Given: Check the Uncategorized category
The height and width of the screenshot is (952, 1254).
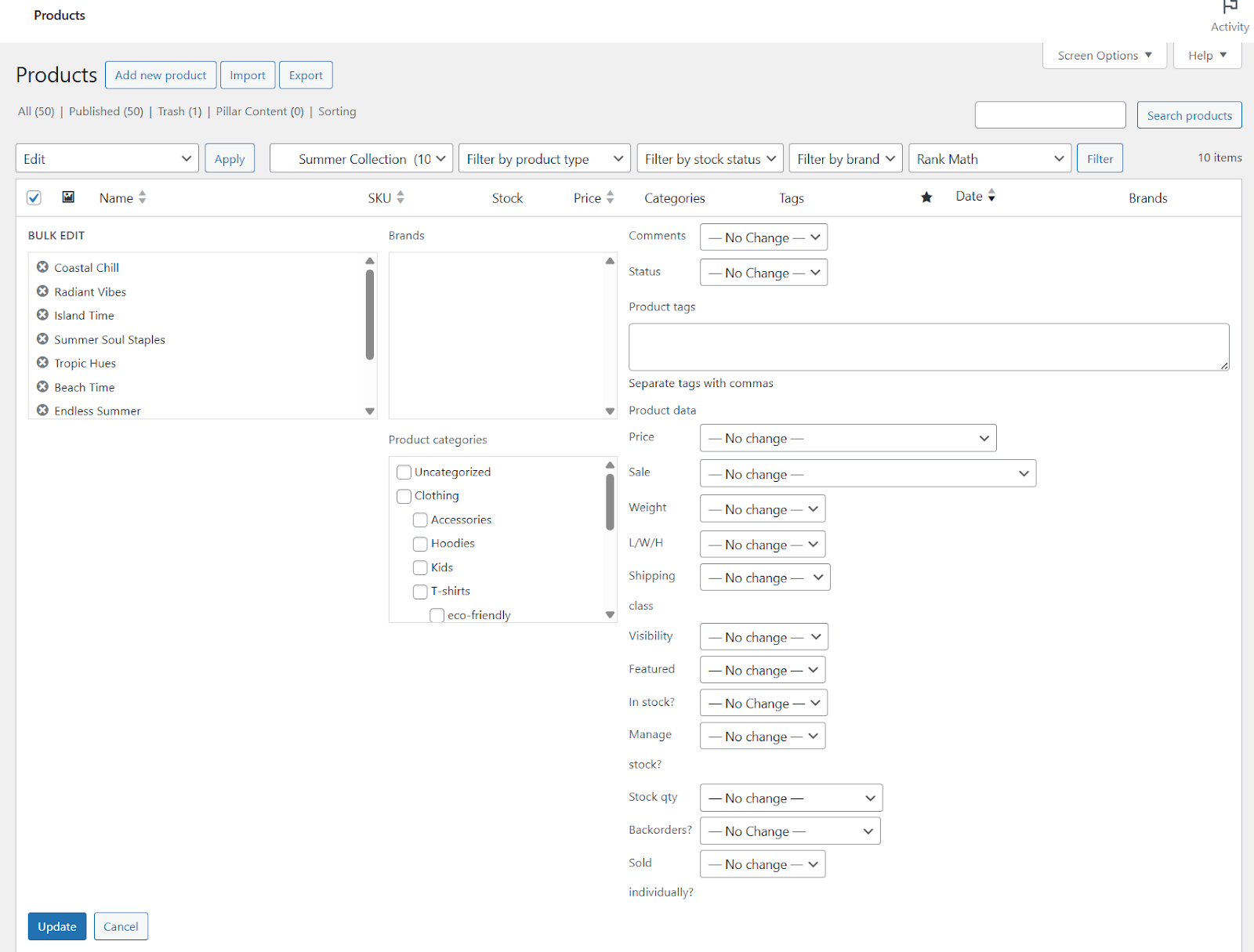Looking at the screenshot, I should [x=404, y=472].
